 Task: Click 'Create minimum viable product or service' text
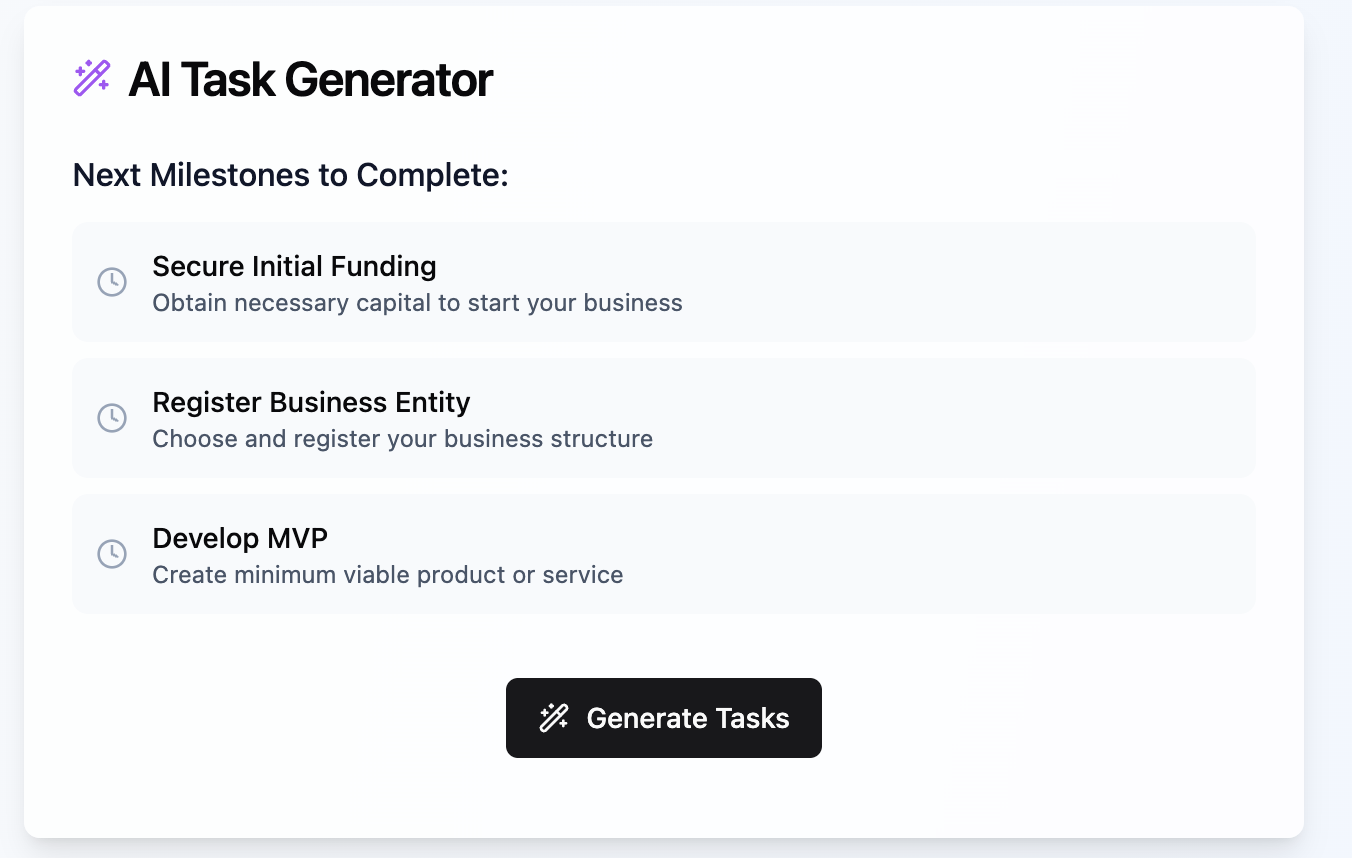click(x=387, y=575)
